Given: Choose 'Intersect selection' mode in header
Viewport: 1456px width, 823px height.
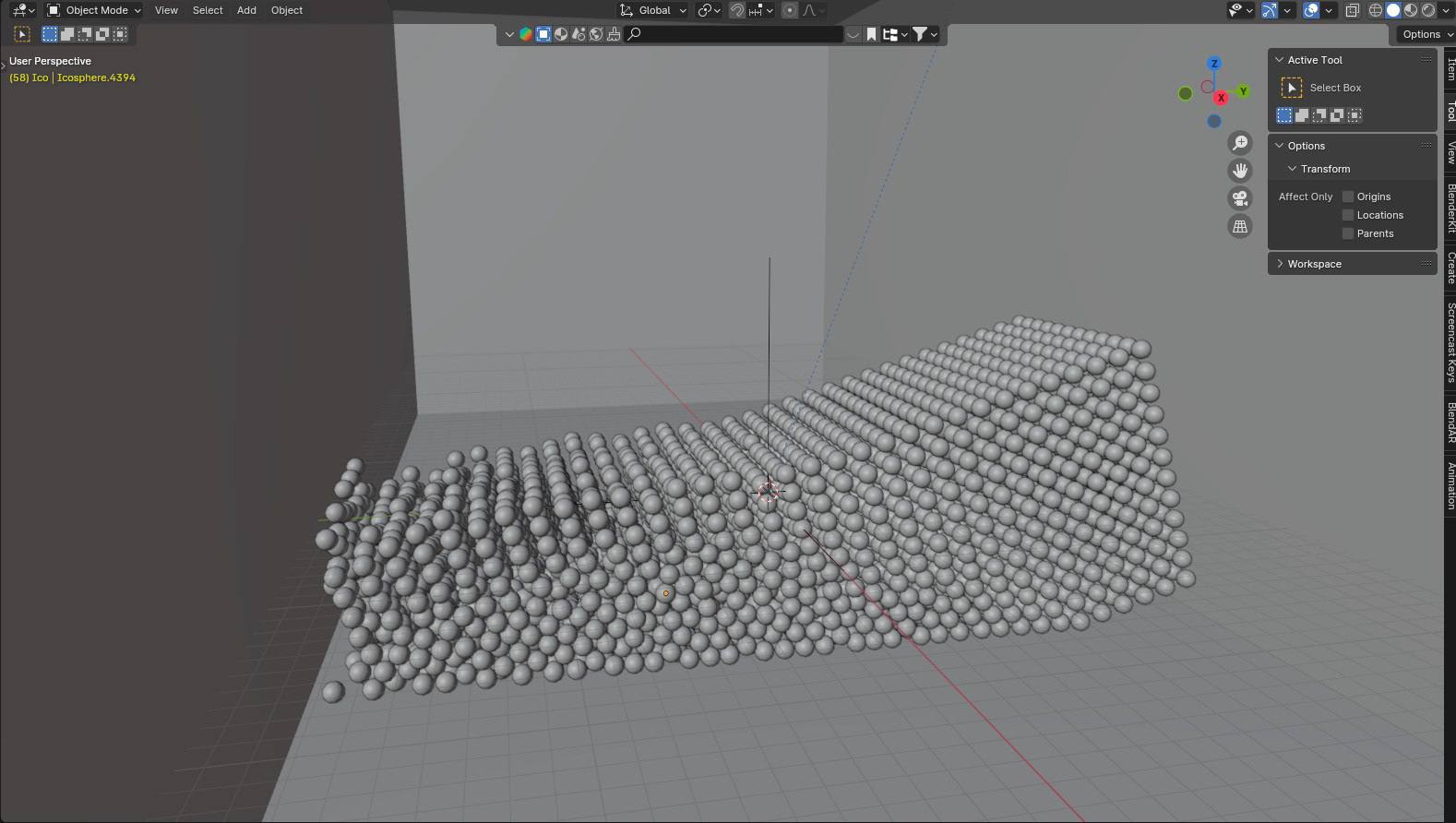Looking at the screenshot, I should pyautogui.click(x=120, y=34).
